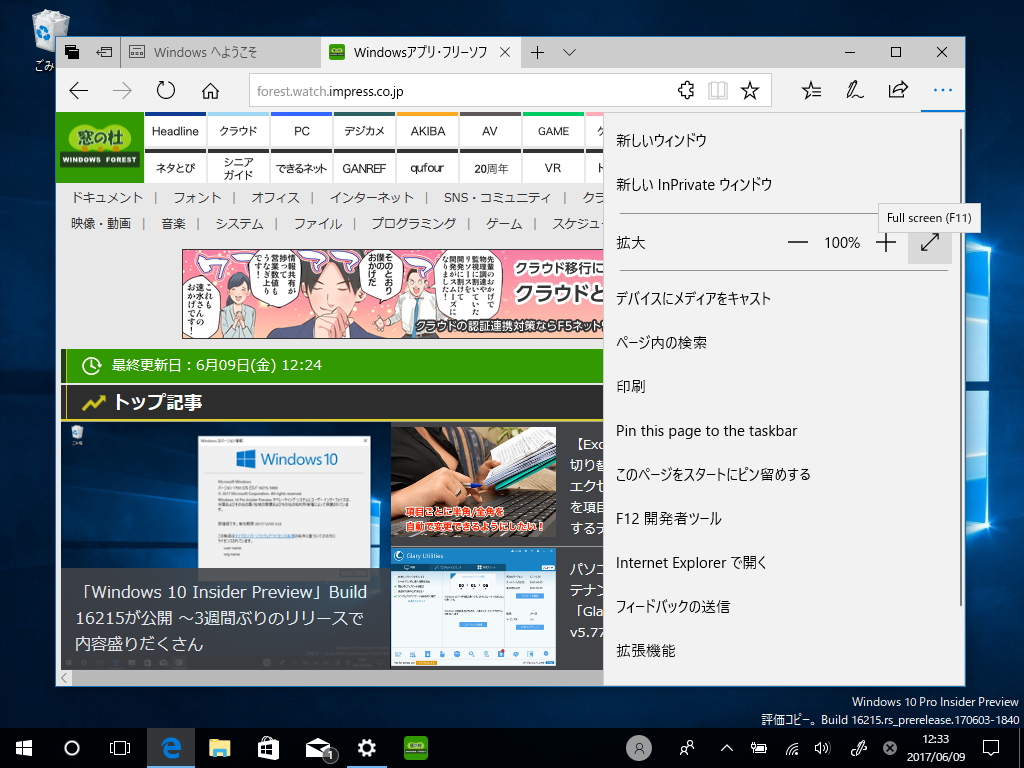Screen dimensions: 1024x768
Task: Share this page using the share icon
Action: tap(897, 90)
